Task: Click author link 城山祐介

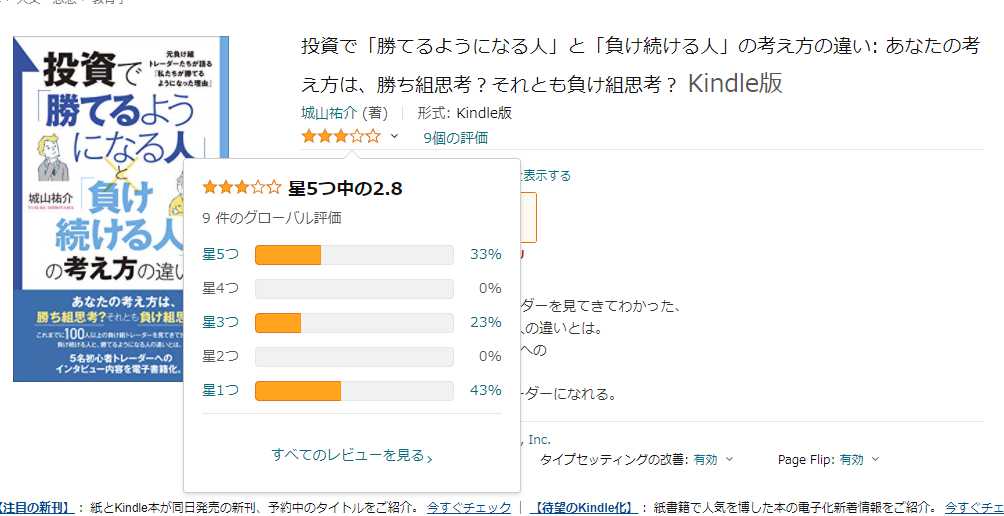Action: (329, 113)
